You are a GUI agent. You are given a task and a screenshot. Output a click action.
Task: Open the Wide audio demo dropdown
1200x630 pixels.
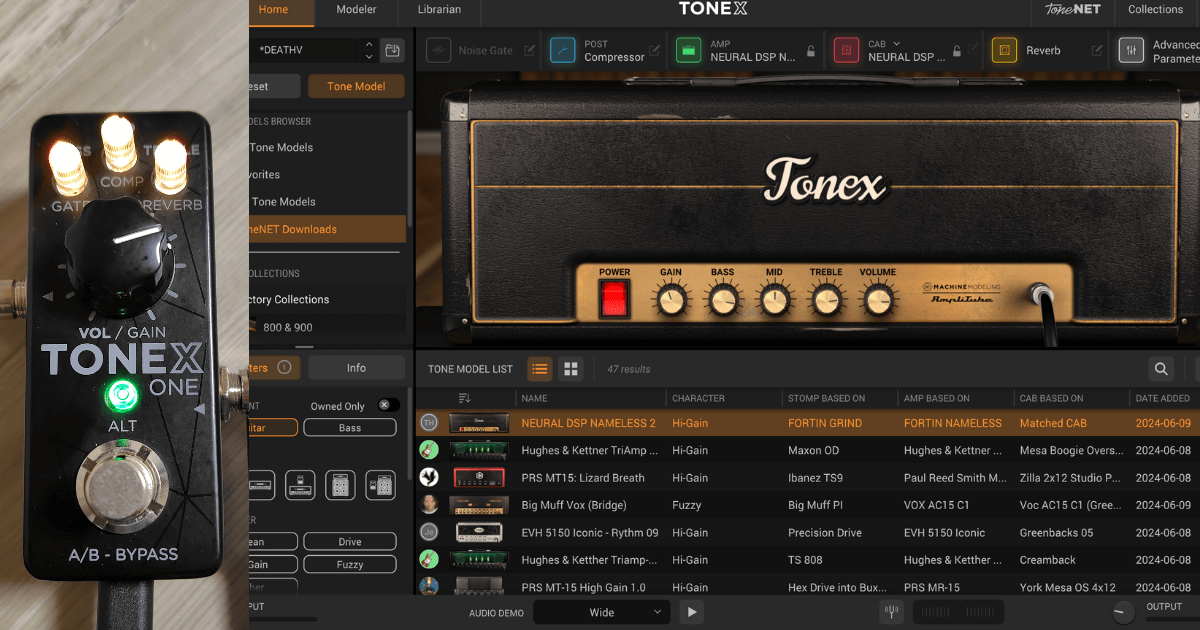coord(601,612)
